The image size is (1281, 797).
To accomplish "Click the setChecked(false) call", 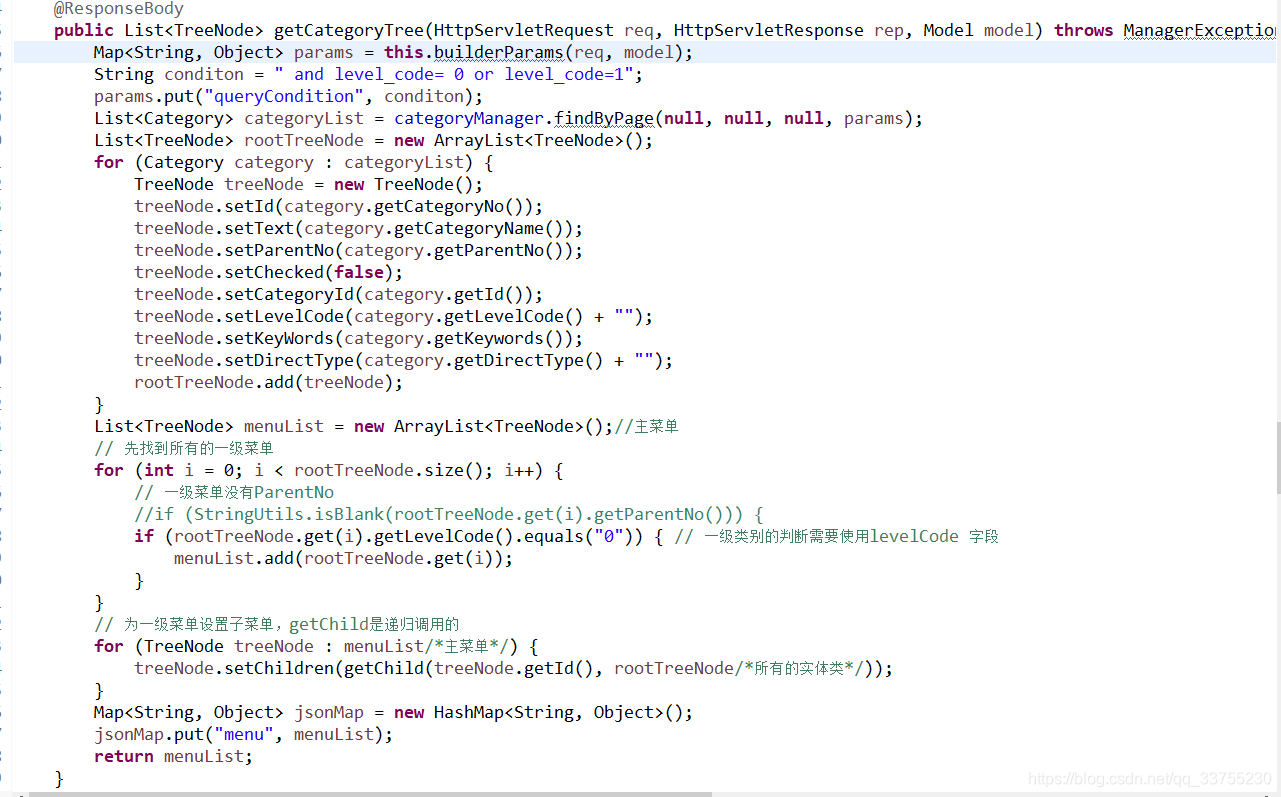I will (x=309, y=272).
